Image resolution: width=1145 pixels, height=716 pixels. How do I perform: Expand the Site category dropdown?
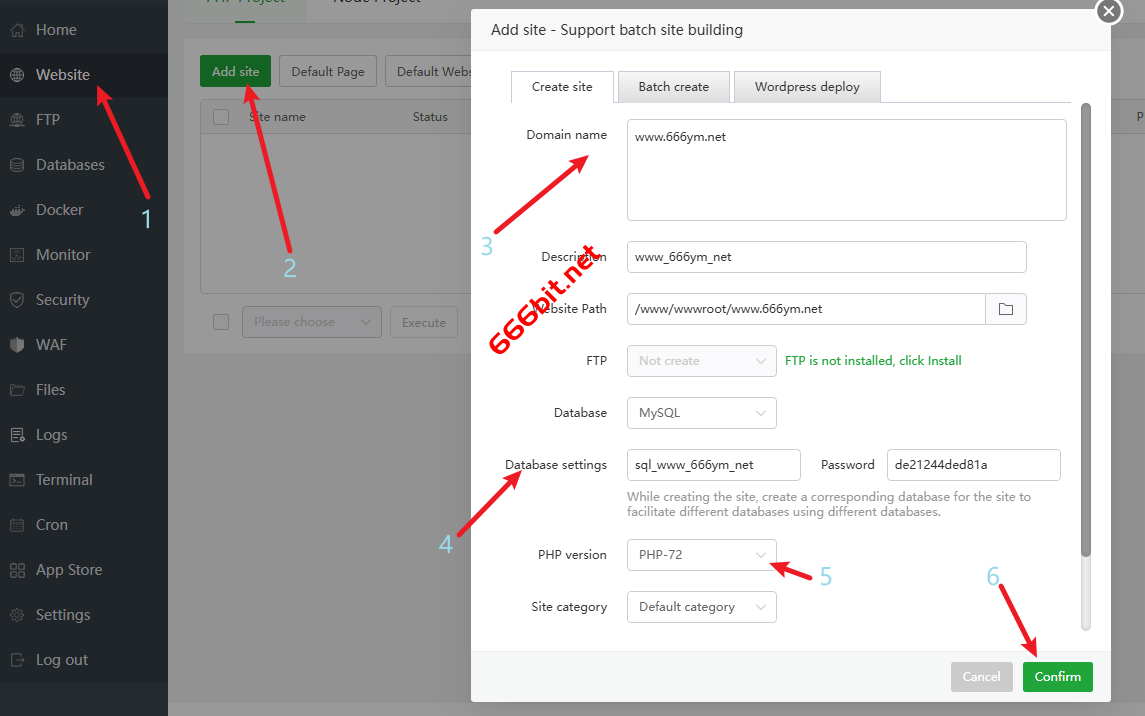point(701,607)
